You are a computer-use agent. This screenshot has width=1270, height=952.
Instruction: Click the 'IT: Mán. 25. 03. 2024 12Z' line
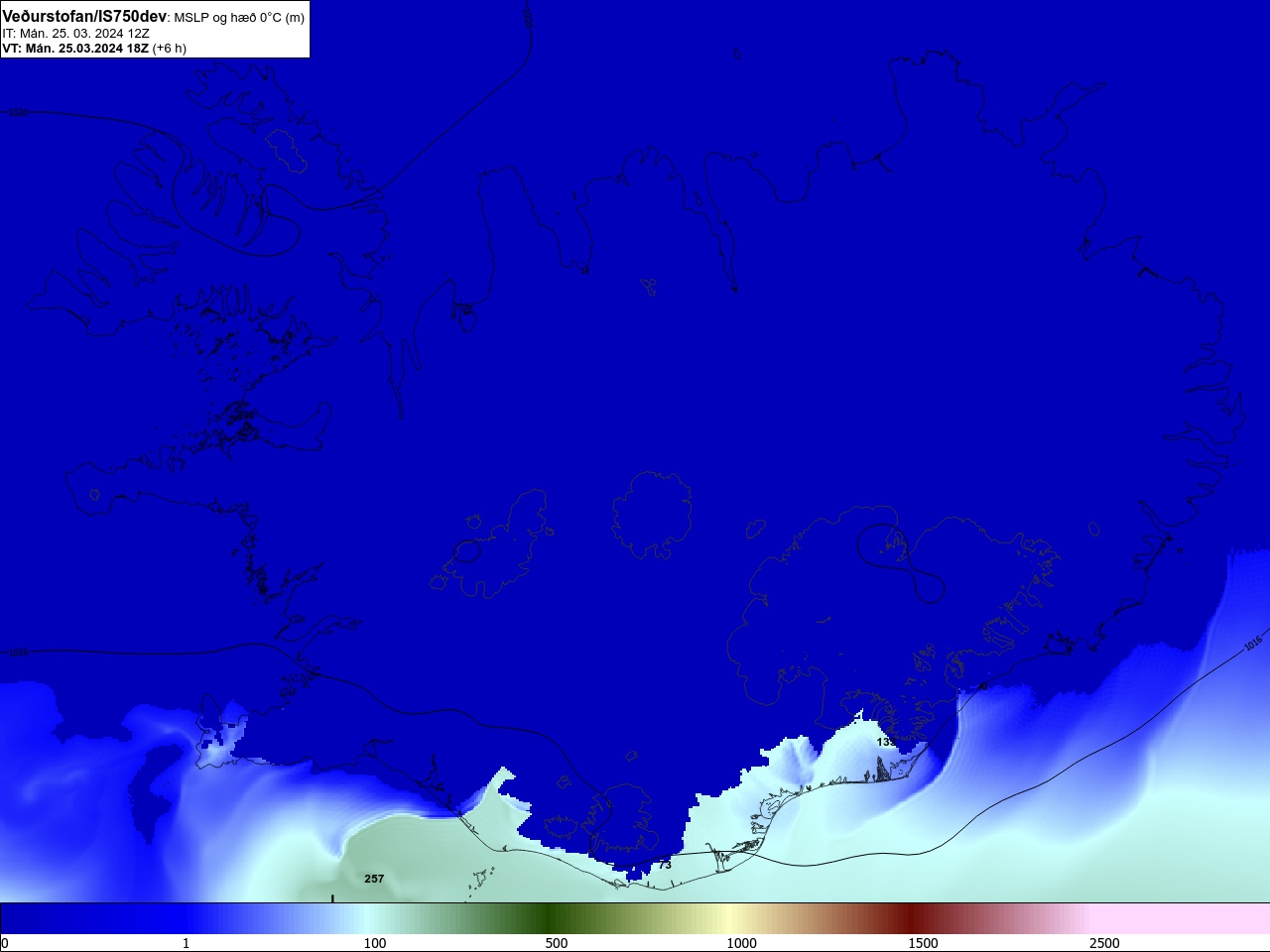click(x=75, y=33)
